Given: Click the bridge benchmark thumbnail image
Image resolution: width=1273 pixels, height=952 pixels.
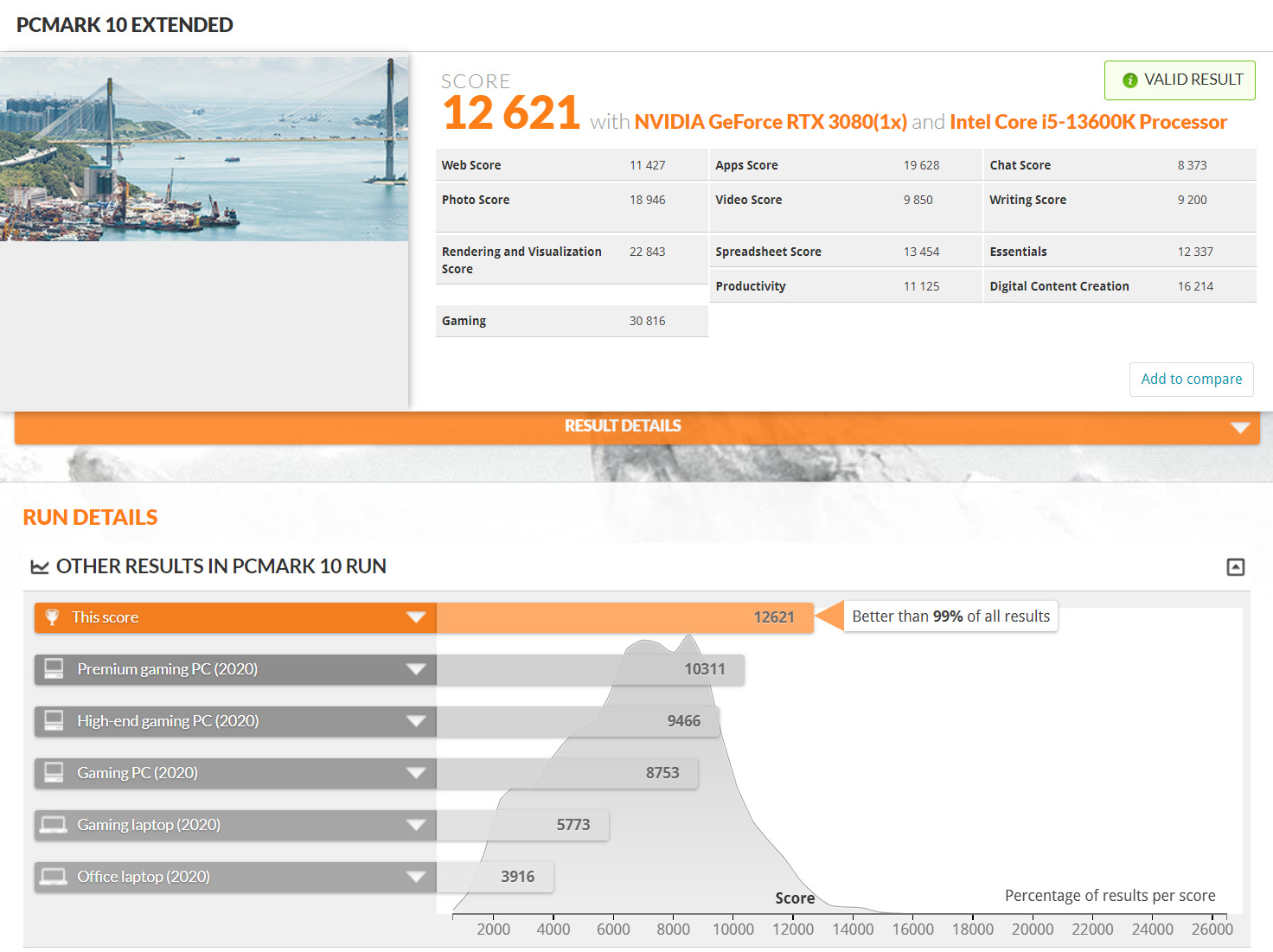Looking at the screenshot, I should pyautogui.click(x=204, y=149).
